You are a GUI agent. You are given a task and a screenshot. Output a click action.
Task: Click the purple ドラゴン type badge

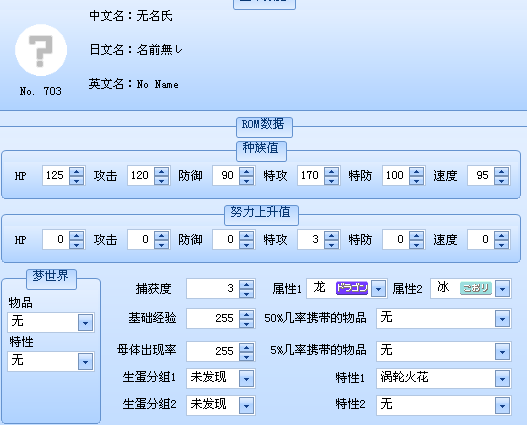point(352,288)
